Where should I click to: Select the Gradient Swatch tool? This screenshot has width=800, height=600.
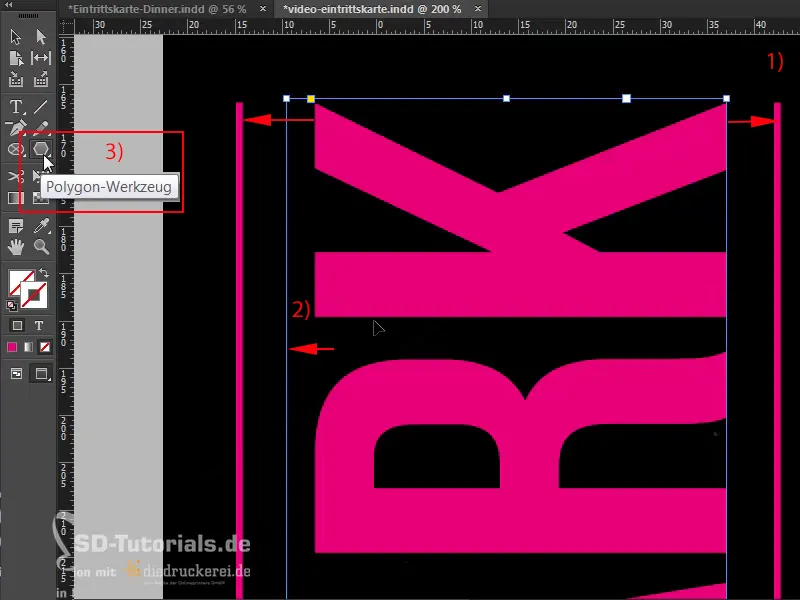[16, 198]
